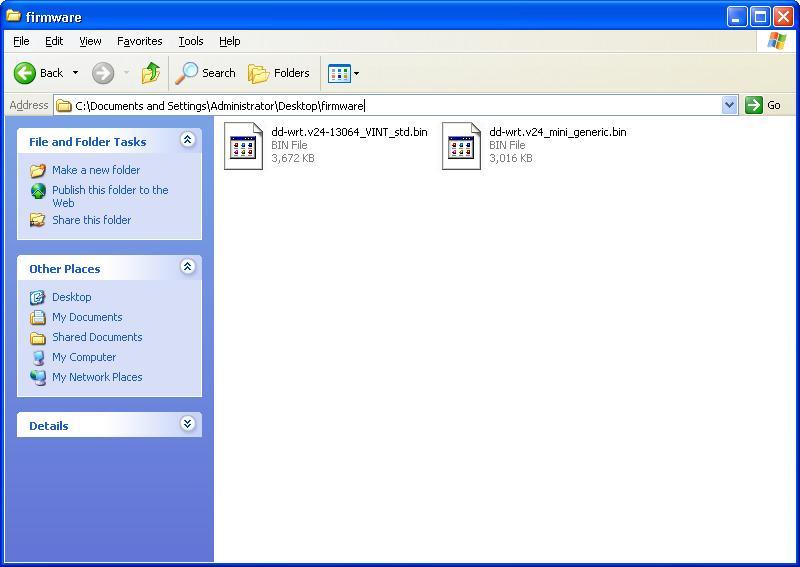The height and width of the screenshot is (567, 800).
Task: Open My Documents link
Action: (87, 317)
